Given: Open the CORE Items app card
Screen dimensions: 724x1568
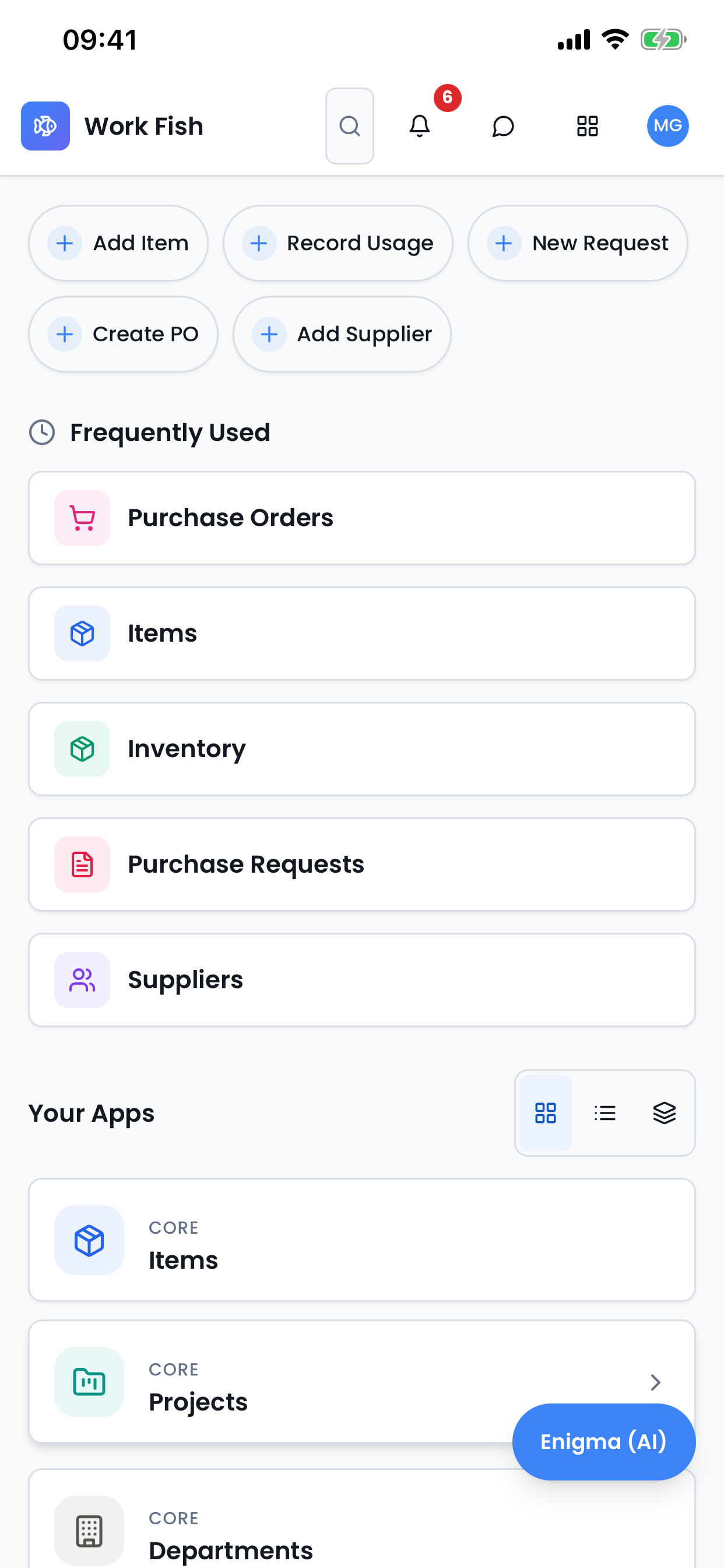Looking at the screenshot, I should [362, 1240].
